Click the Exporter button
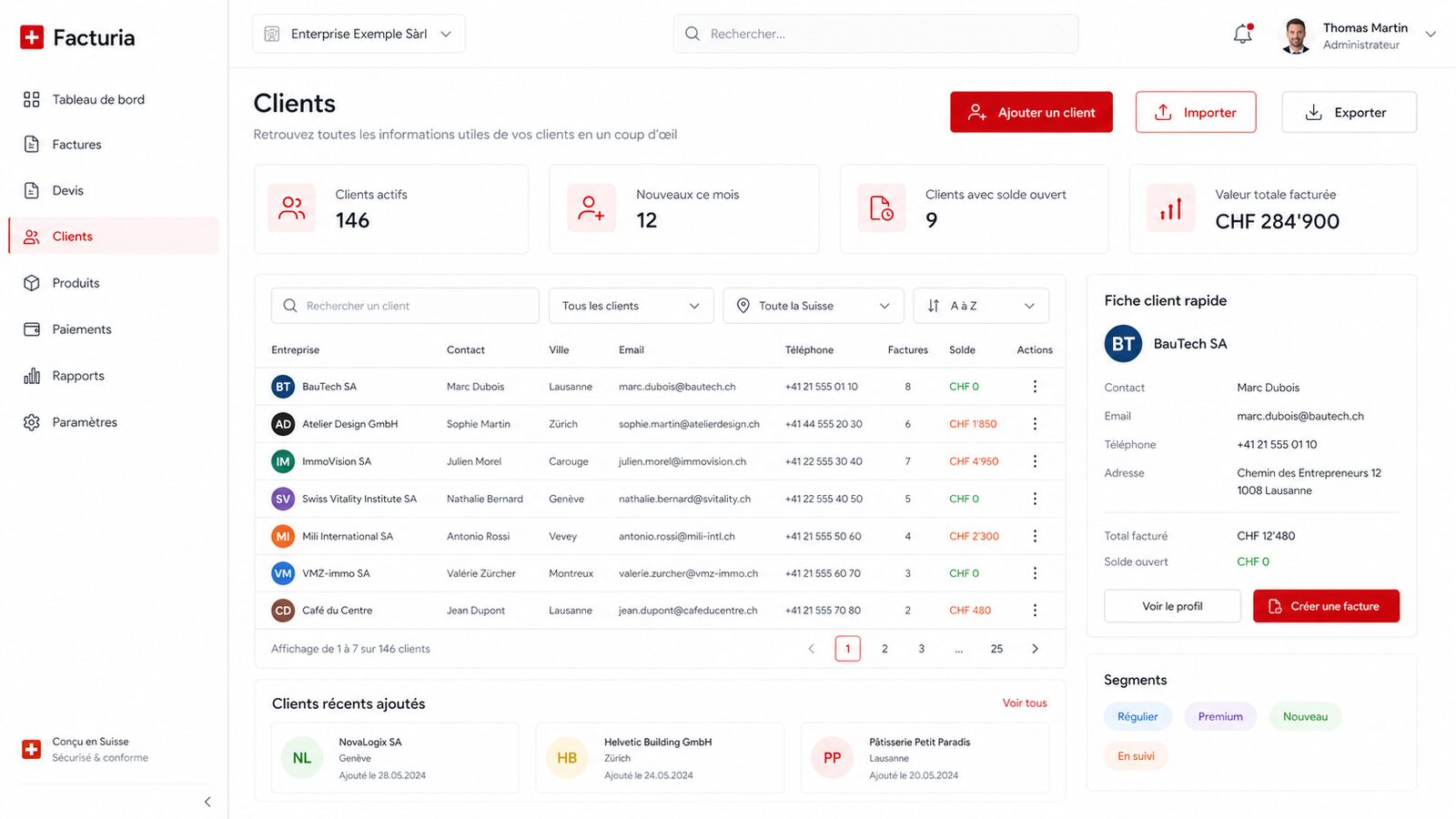Screen dimensions: 1456x819 [1349, 112]
